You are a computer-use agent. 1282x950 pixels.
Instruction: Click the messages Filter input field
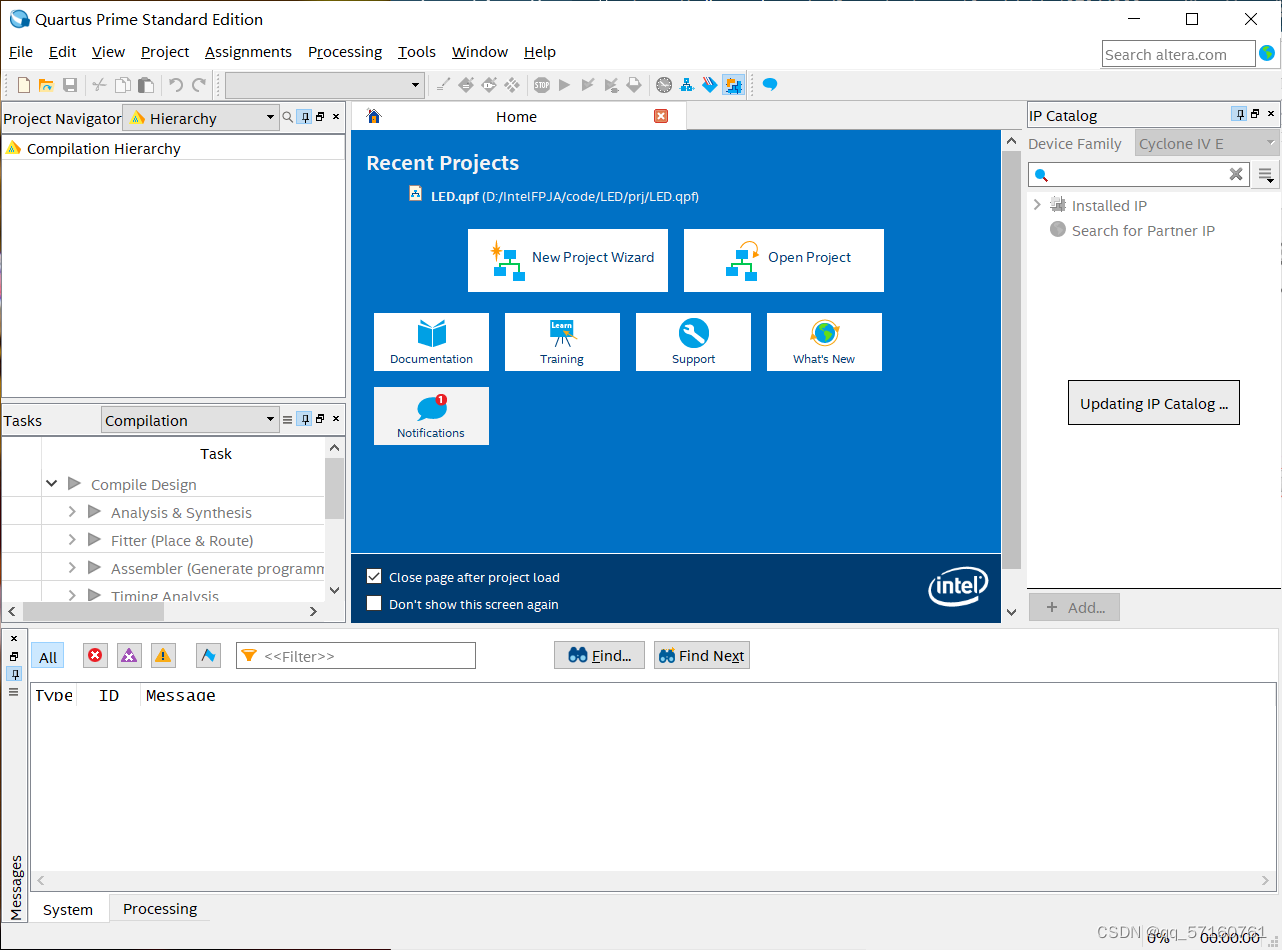tap(356, 656)
